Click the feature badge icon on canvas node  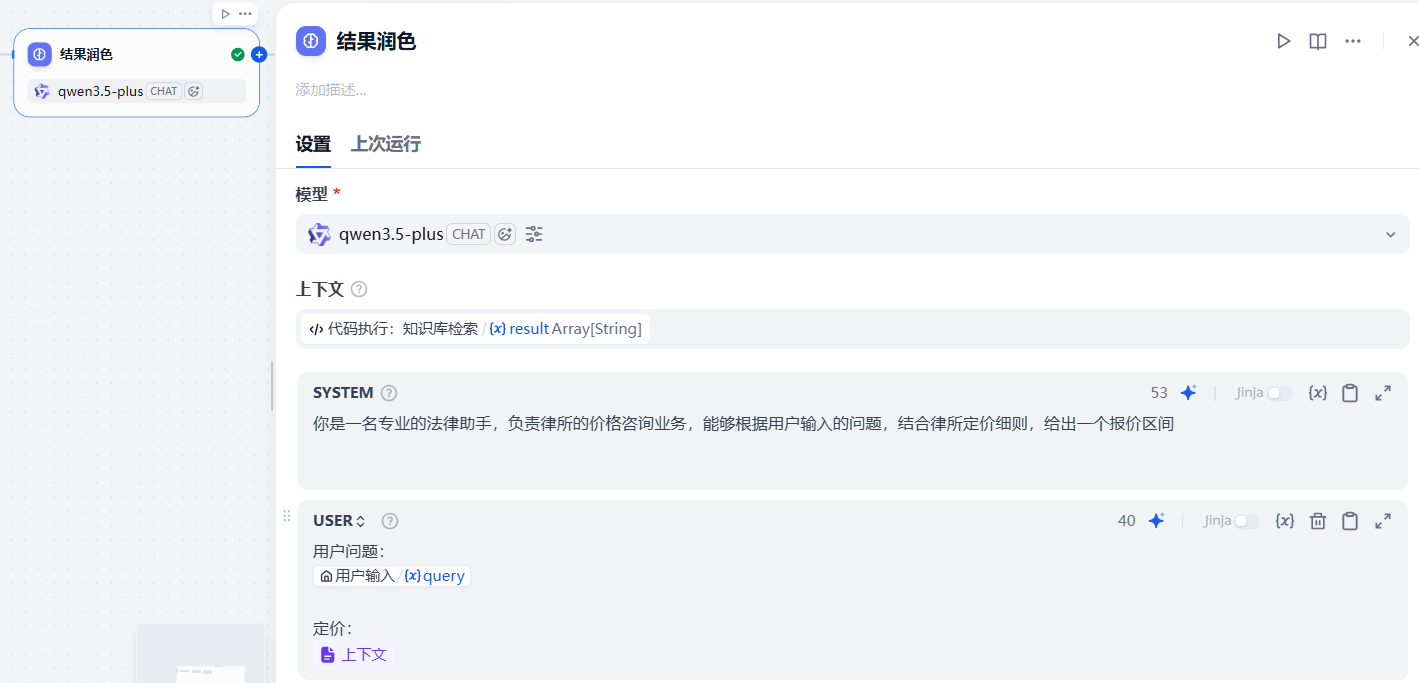coord(194,91)
